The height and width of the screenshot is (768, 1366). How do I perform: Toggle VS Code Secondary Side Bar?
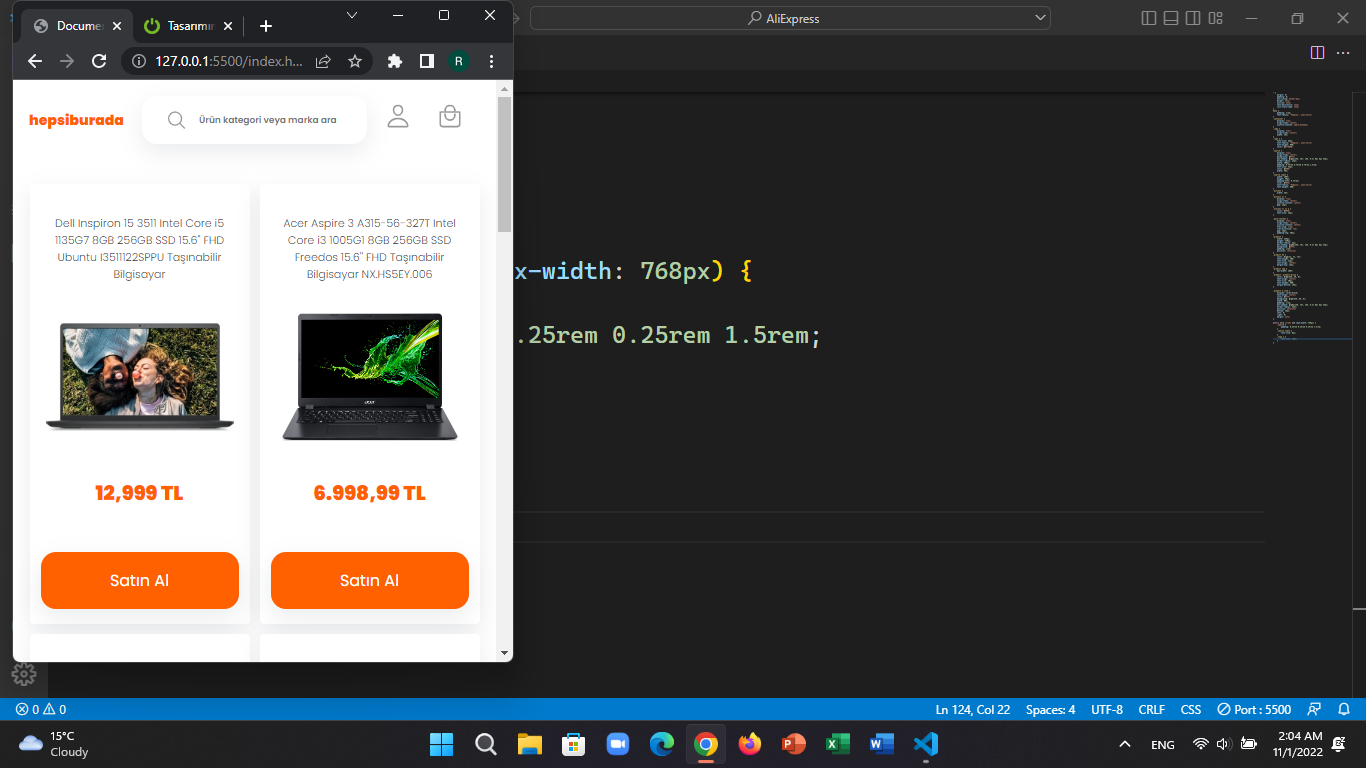(x=1193, y=18)
